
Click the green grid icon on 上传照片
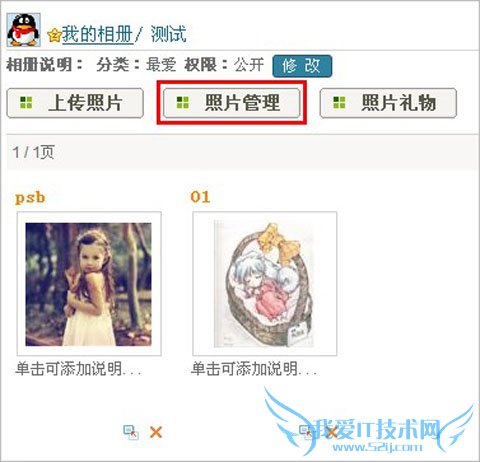coord(26,103)
